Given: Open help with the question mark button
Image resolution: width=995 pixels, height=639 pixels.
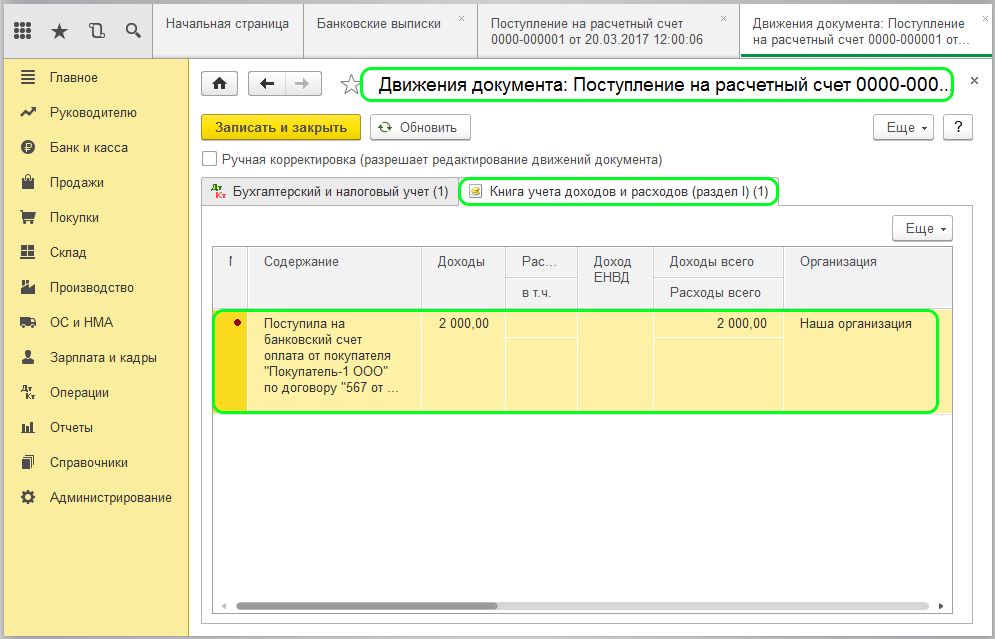Looking at the screenshot, I should pos(957,127).
